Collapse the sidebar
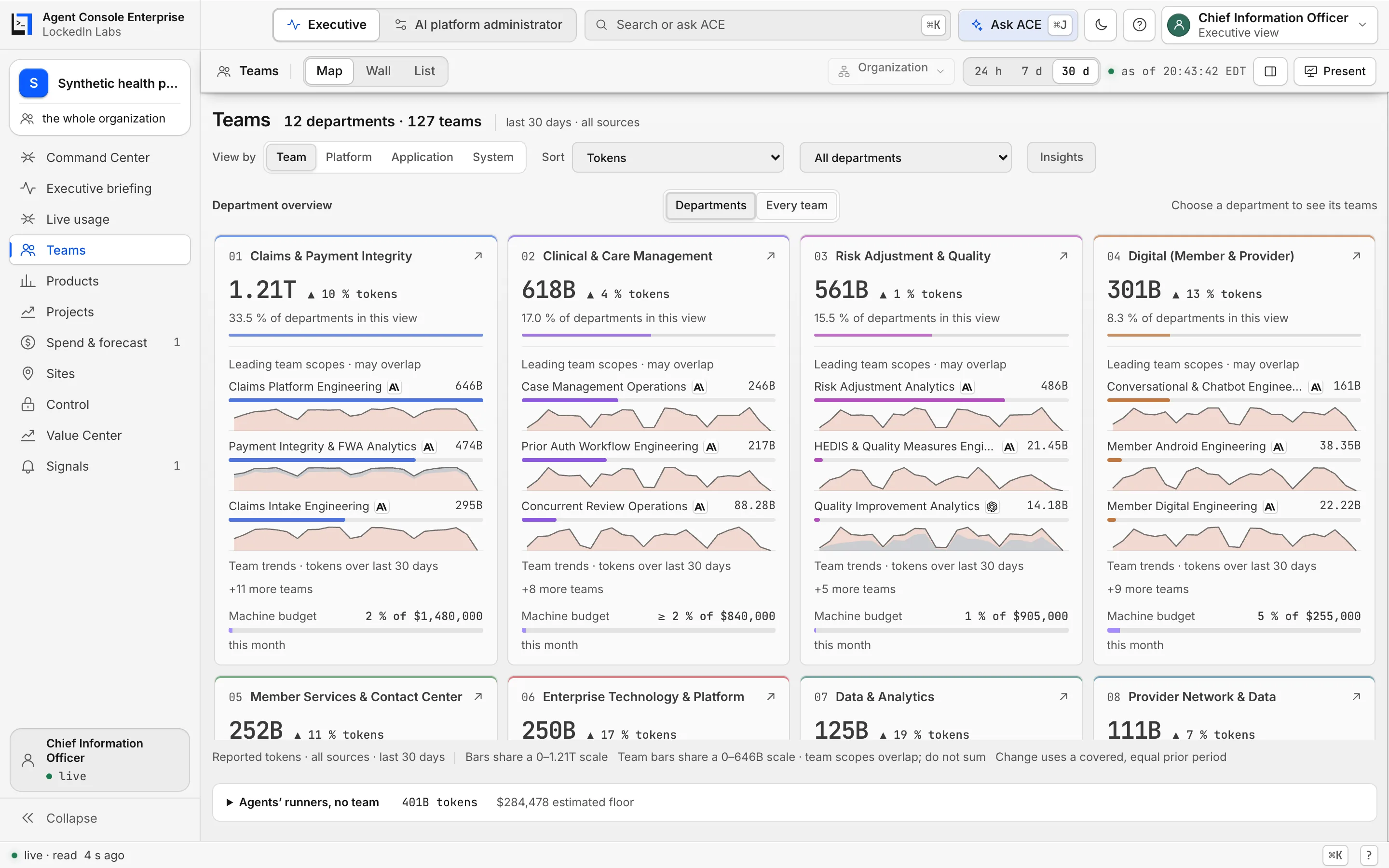1389x868 pixels. click(100, 818)
